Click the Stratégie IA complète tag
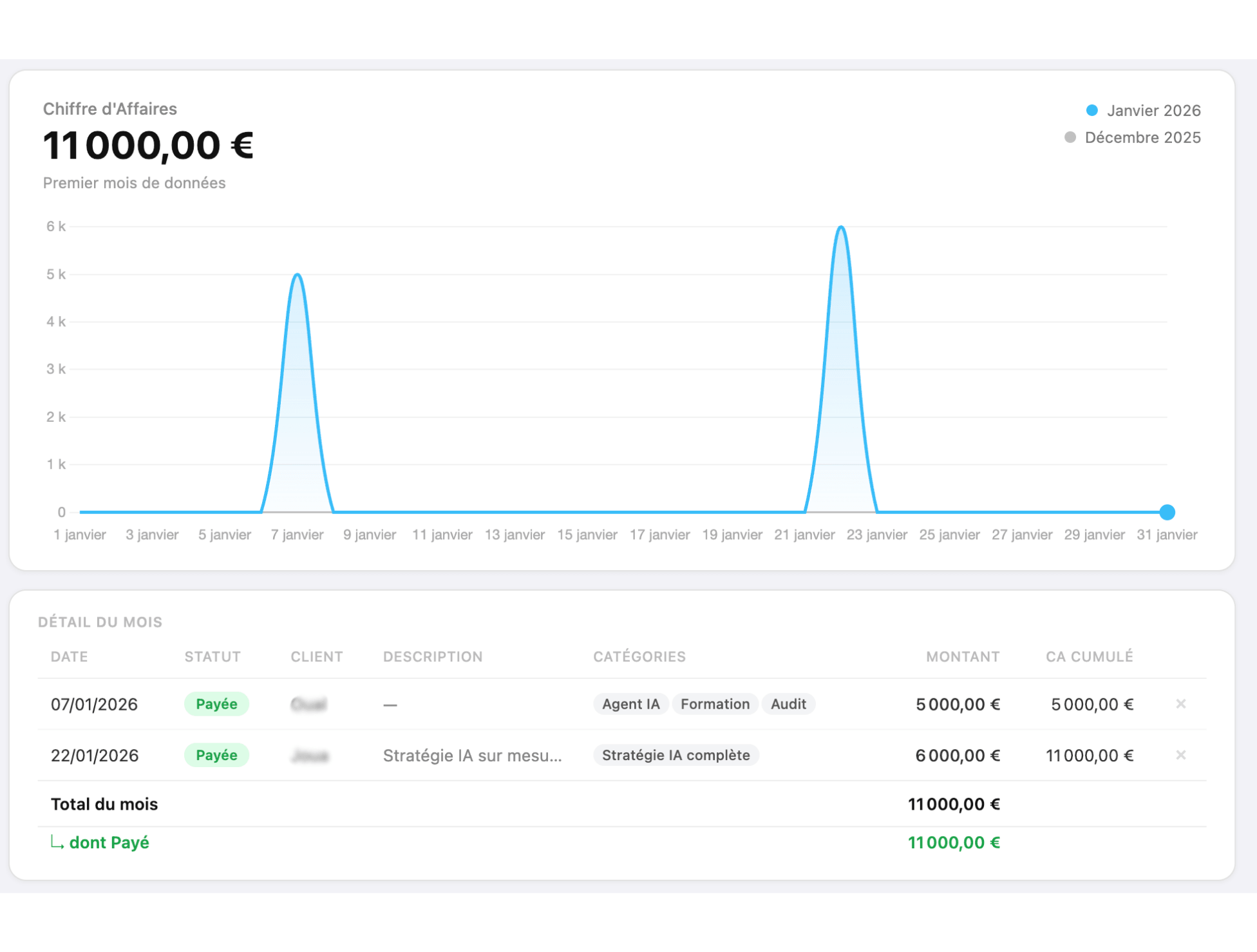 pos(676,755)
